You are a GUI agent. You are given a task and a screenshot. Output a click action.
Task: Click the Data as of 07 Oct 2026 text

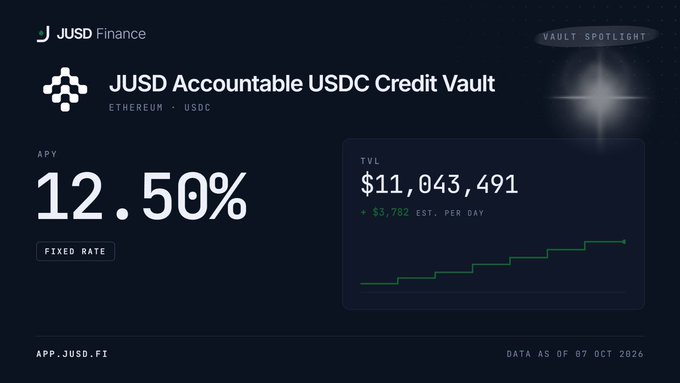(x=575, y=354)
